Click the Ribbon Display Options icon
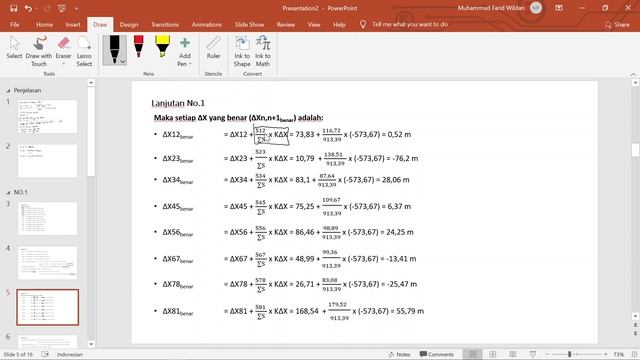 point(559,8)
